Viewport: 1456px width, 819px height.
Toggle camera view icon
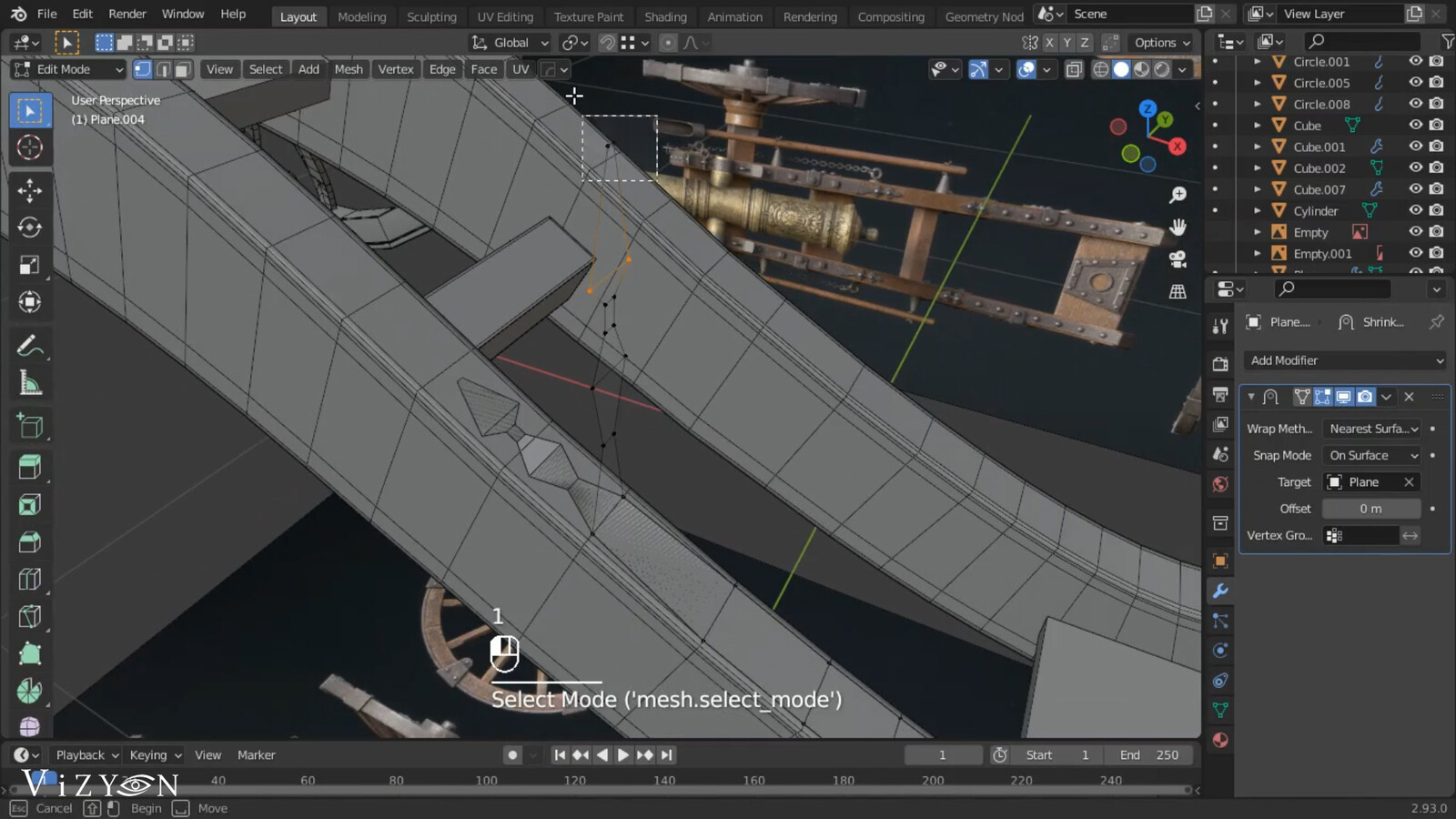coord(1178,259)
